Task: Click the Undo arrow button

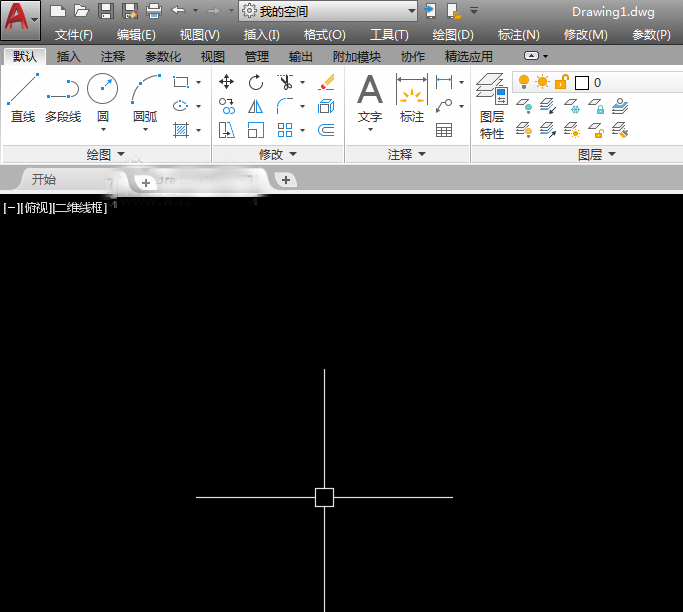Action: [x=178, y=10]
